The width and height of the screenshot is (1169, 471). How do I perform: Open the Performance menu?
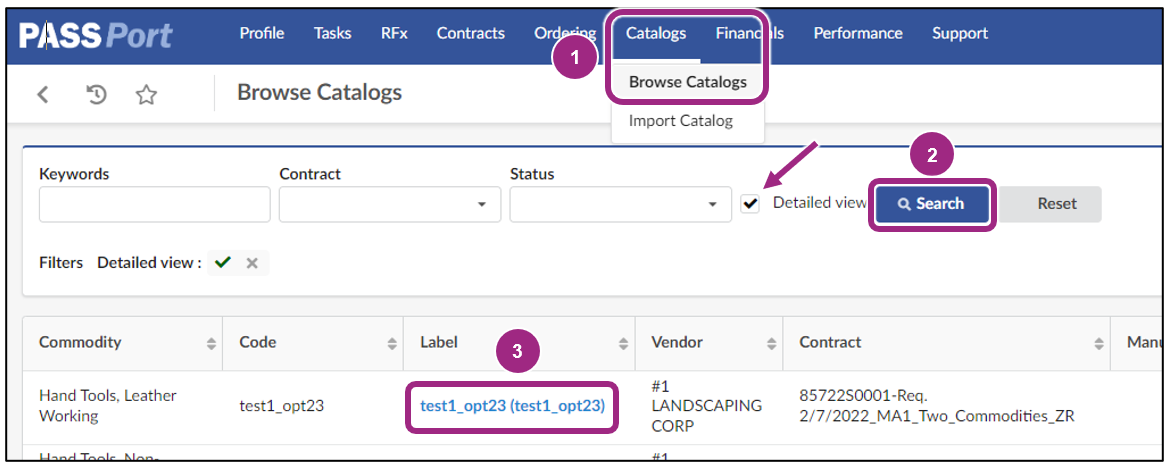[858, 34]
